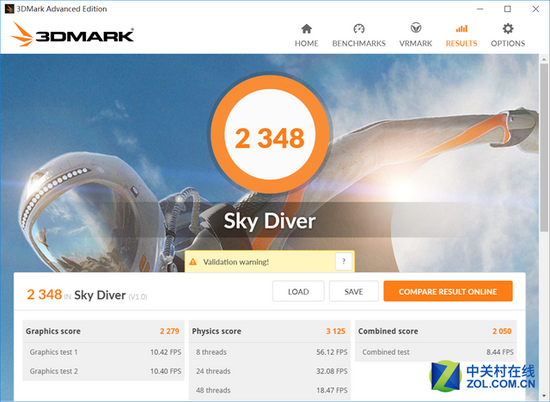Select the Results bar-chart icon
The image size is (550, 402).
461,29
